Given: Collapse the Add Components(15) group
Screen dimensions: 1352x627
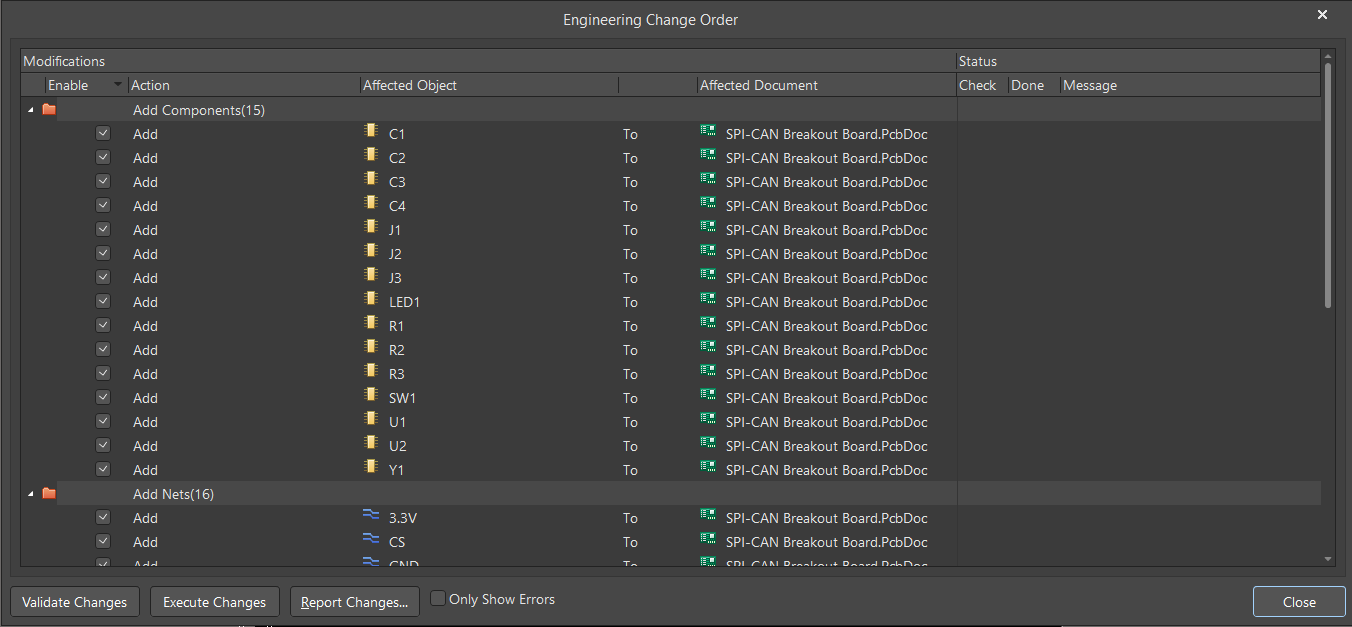Looking at the screenshot, I should click(x=30, y=110).
